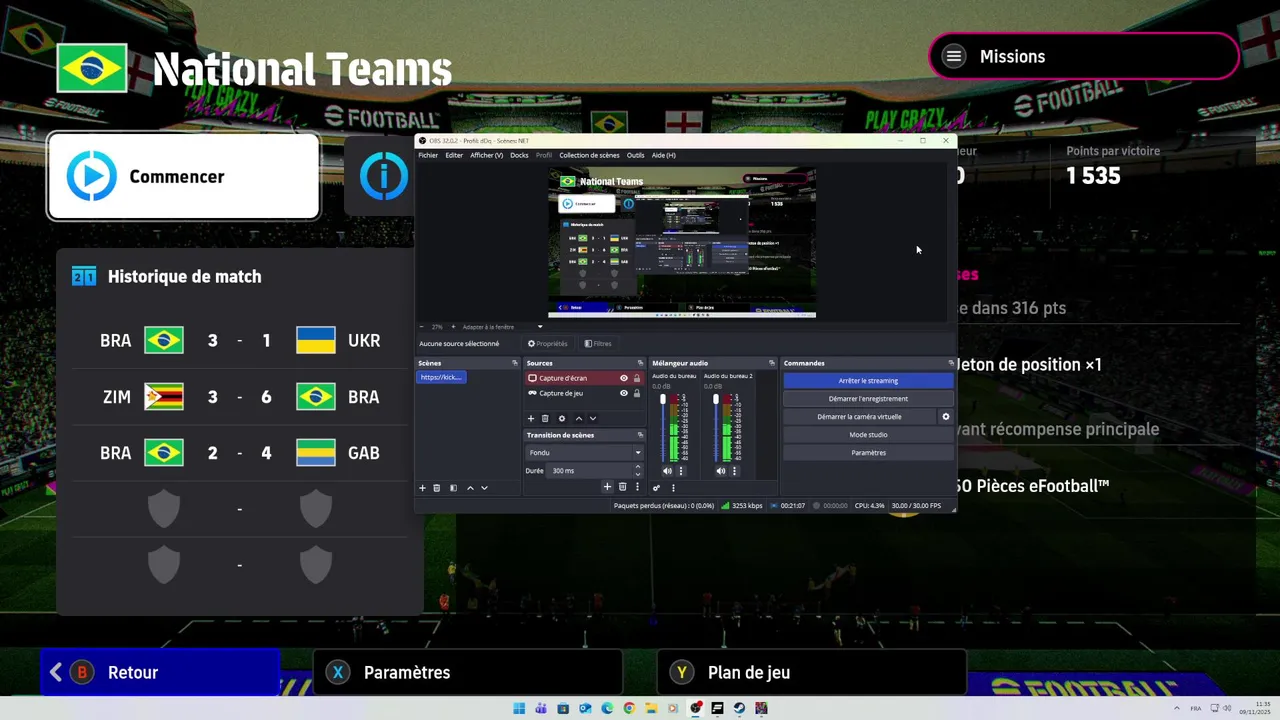Open audio mixer three-dot menu at bottom
The width and height of the screenshot is (1280, 720).
click(x=673, y=488)
